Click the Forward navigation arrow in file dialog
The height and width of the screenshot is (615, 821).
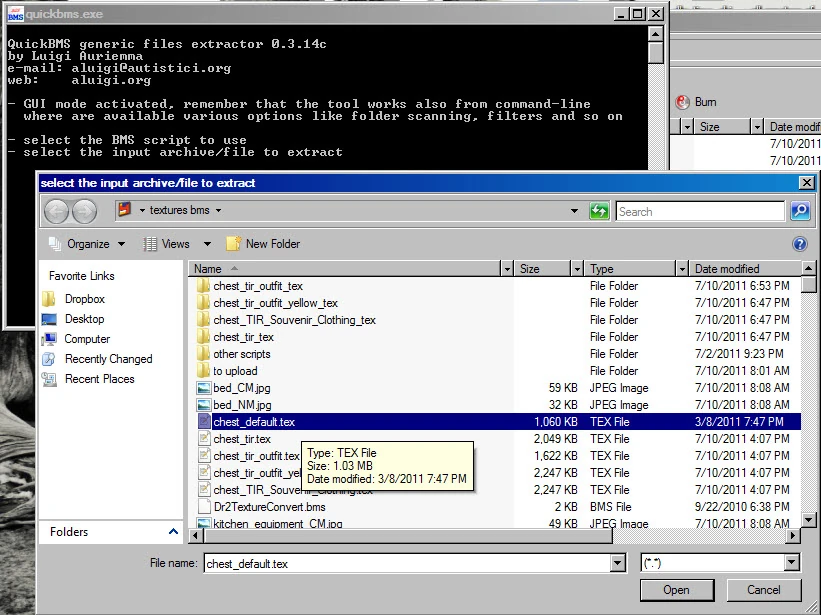tap(84, 211)
